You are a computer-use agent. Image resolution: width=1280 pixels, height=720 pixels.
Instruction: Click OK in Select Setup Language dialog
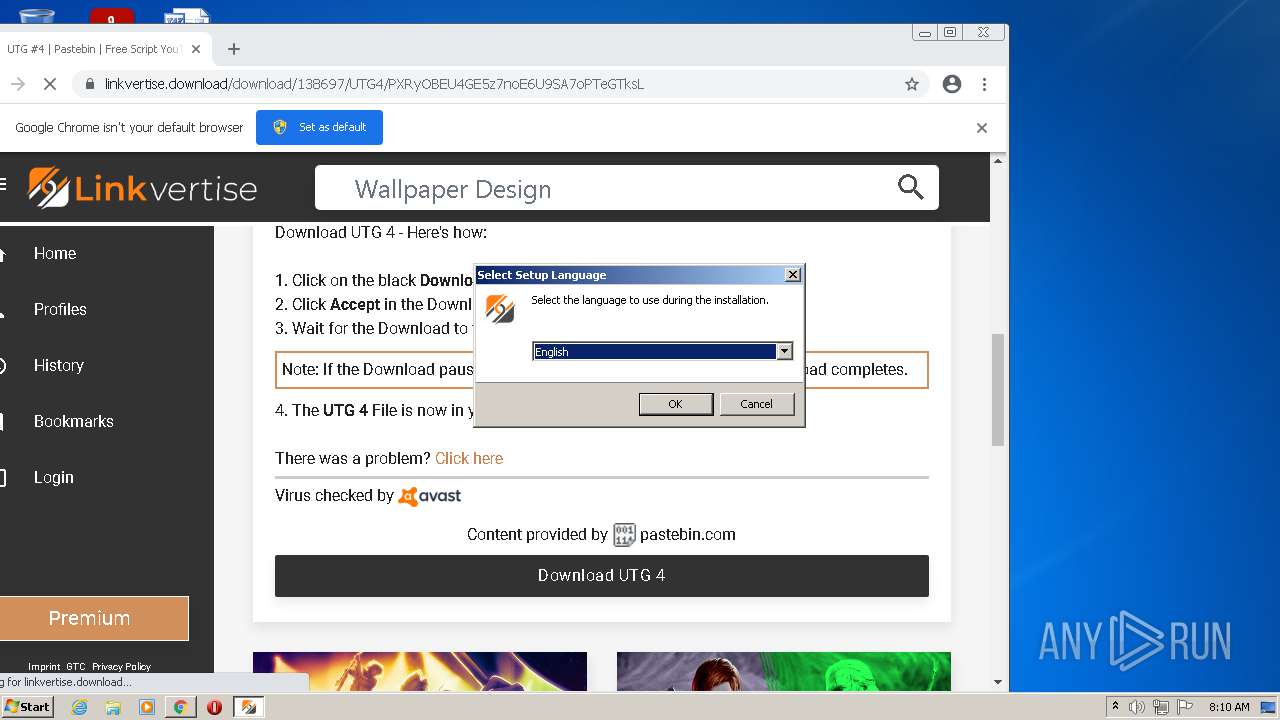point(675,404)
